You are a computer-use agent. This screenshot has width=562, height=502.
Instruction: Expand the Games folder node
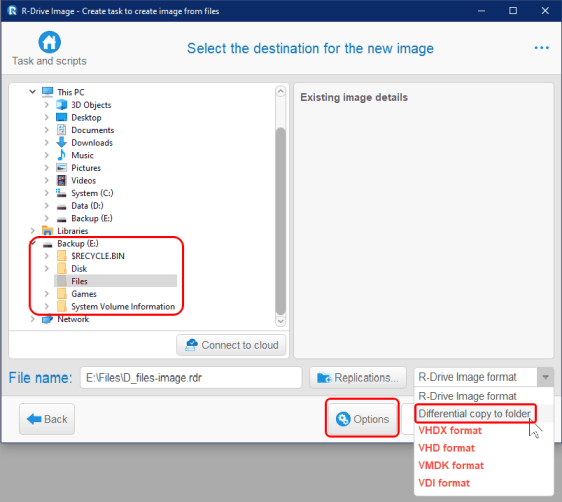(46, 294)
